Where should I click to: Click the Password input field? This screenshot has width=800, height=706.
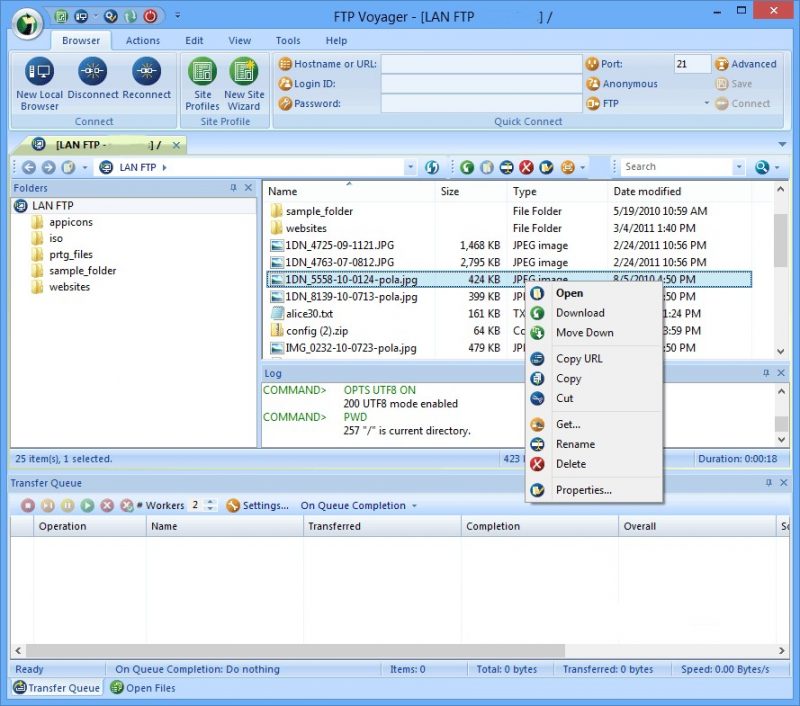tap(481, 104)
